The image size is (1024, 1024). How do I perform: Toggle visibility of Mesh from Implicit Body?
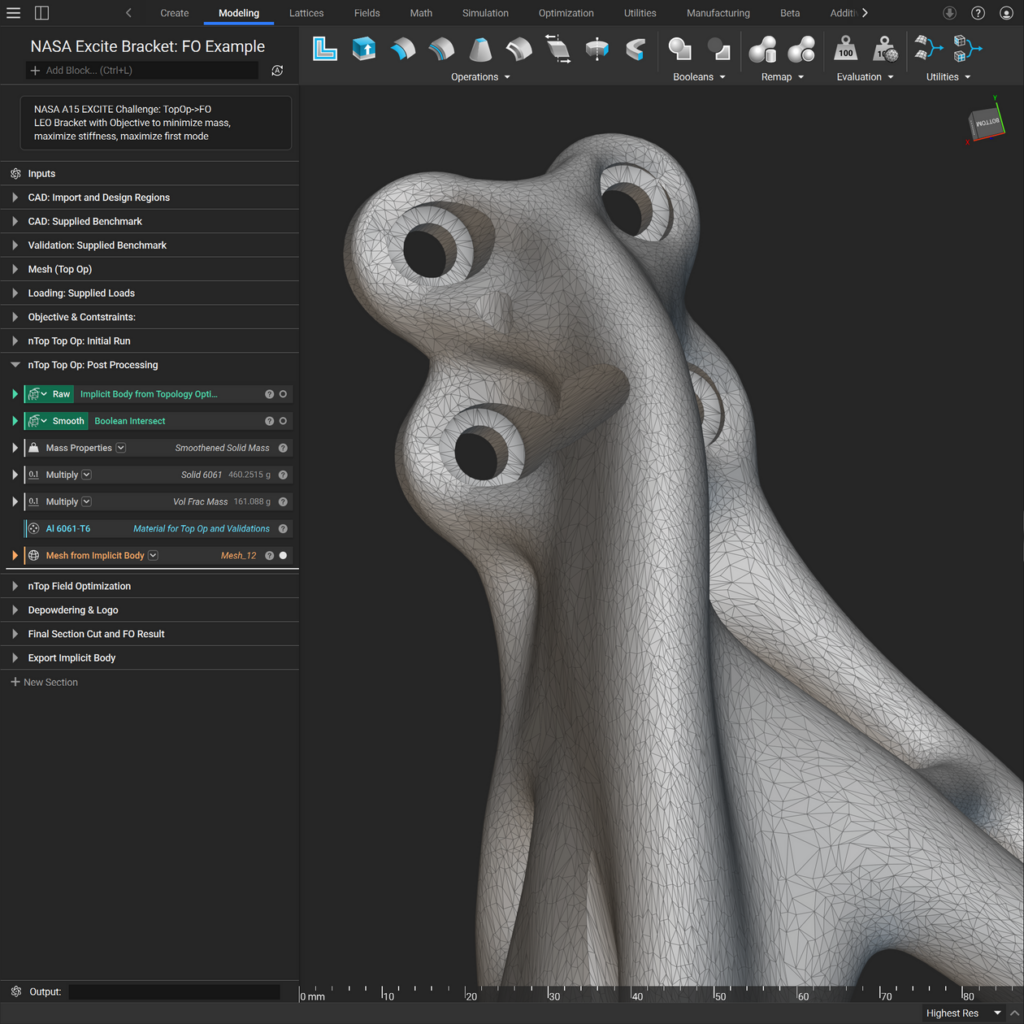[283, 555]
